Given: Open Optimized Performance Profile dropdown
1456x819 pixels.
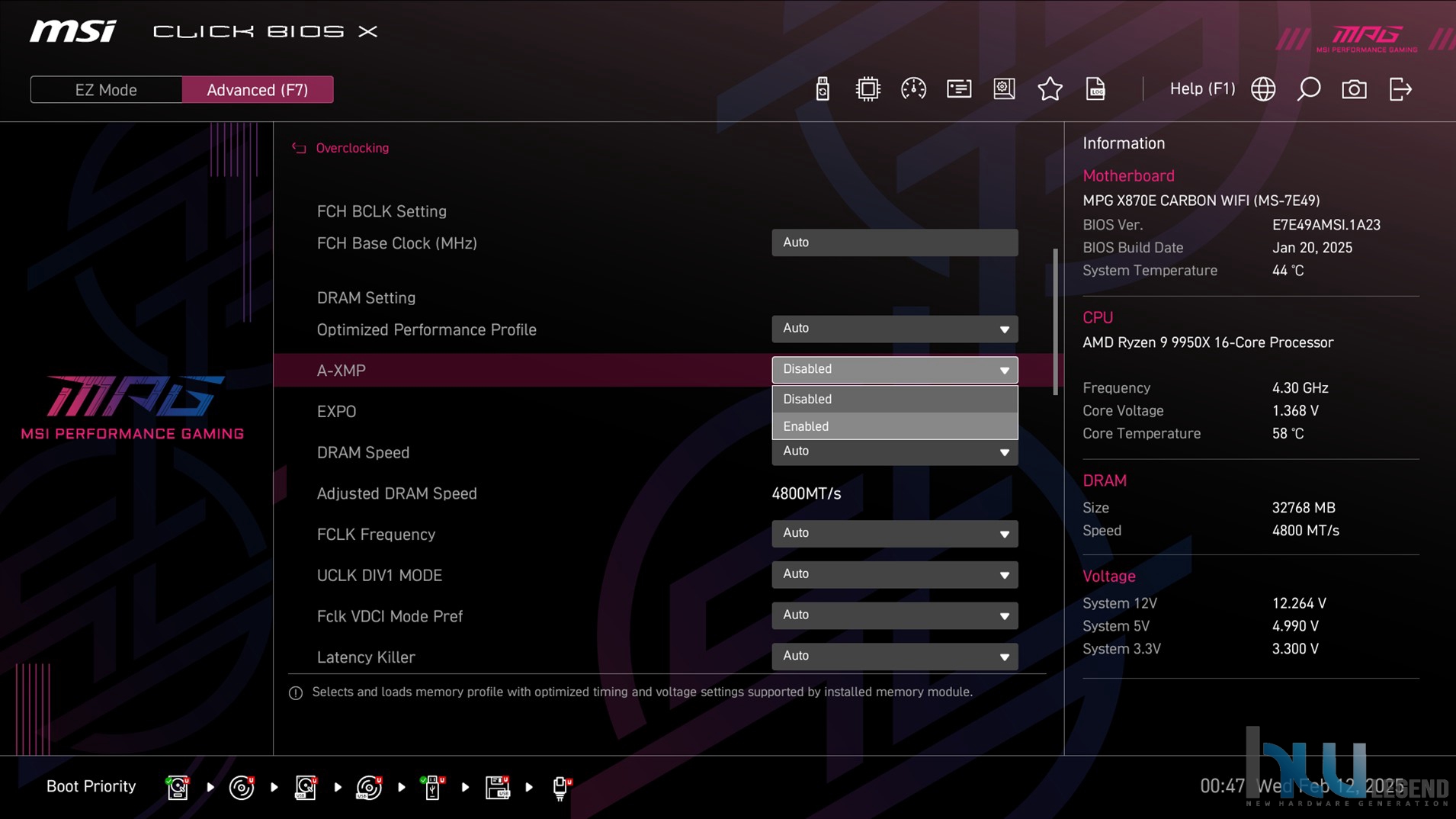Looking at the screenshot, I should (x=894, y=329).
